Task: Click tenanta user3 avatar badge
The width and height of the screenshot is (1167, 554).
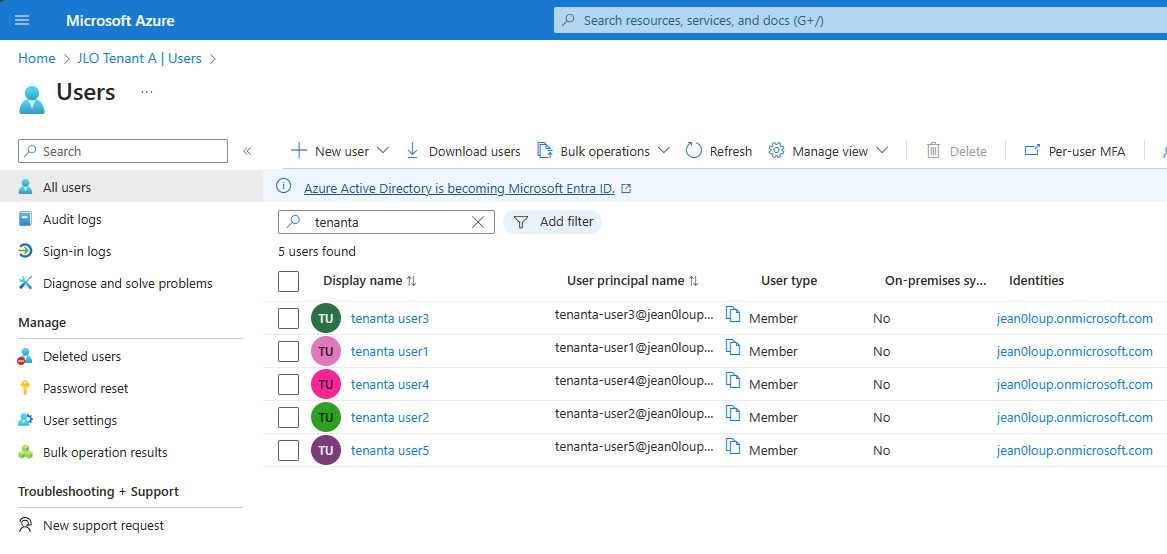Action: [x=326, y=318]
